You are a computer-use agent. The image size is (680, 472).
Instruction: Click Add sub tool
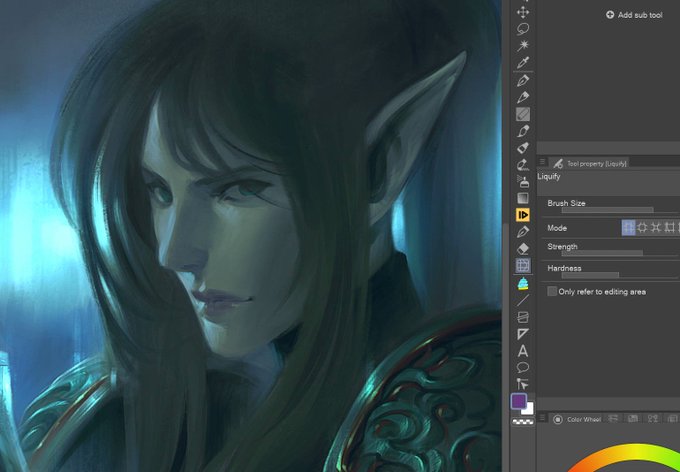click(634, 15)
